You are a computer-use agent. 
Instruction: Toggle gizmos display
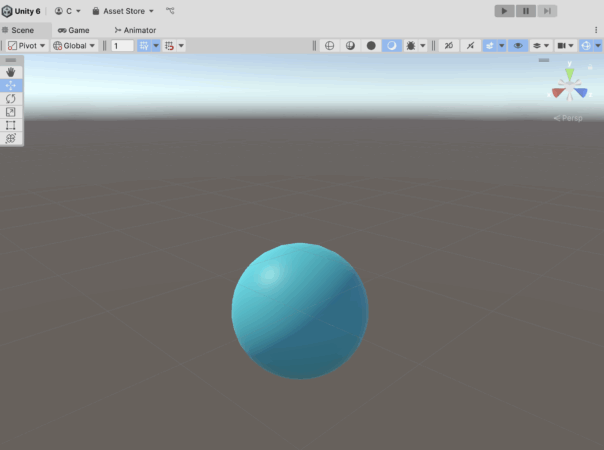pos(586,45)
